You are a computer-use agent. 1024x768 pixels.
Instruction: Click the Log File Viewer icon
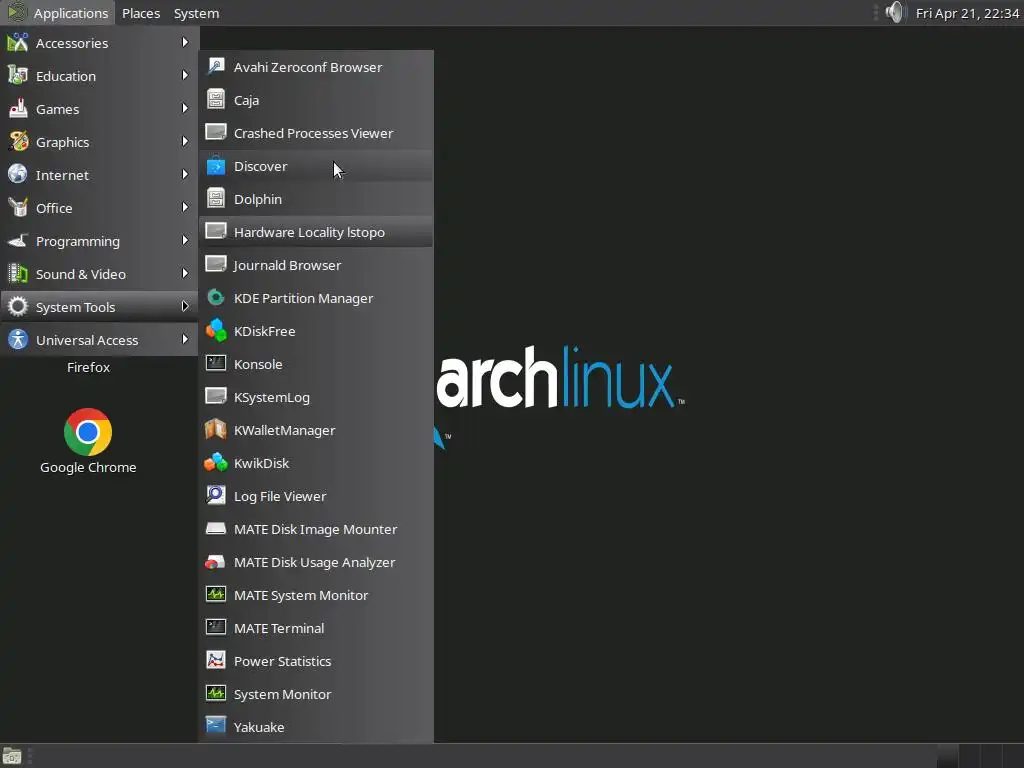216,496
